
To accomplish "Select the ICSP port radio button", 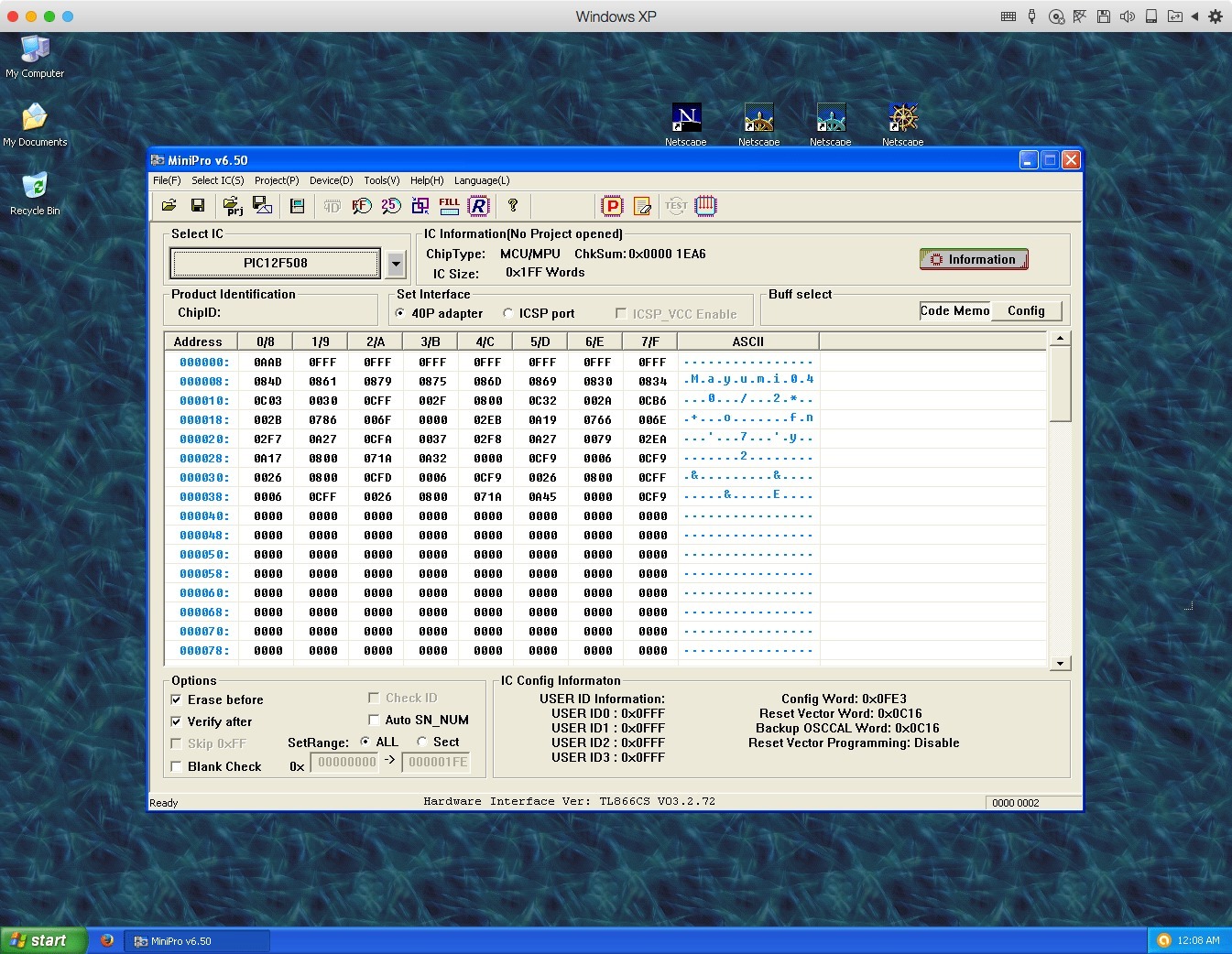I will [x=508, y=313].
